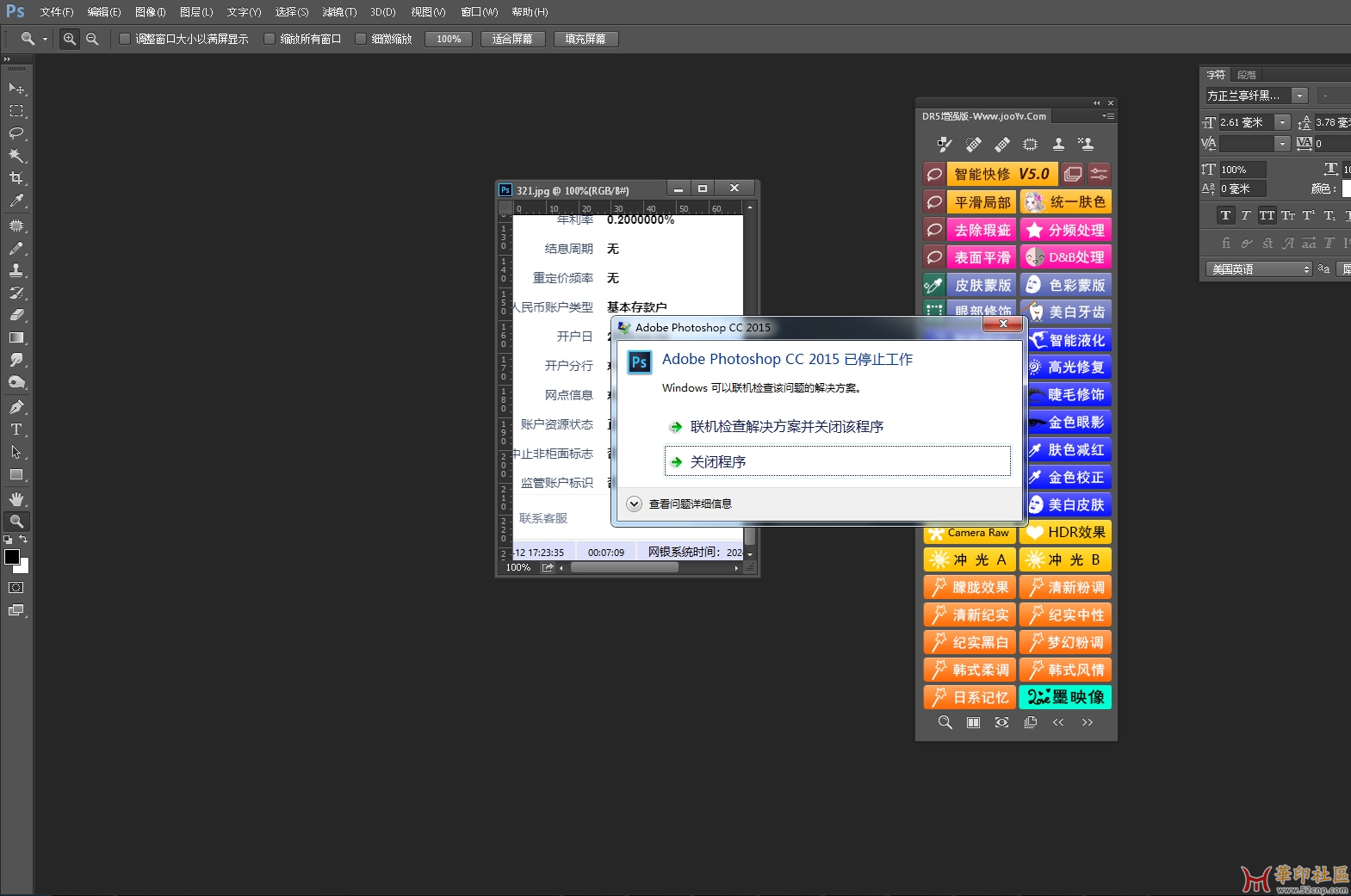1351x896 pixels.
Task: Select the Hand tool
Action: coord(16,499)
